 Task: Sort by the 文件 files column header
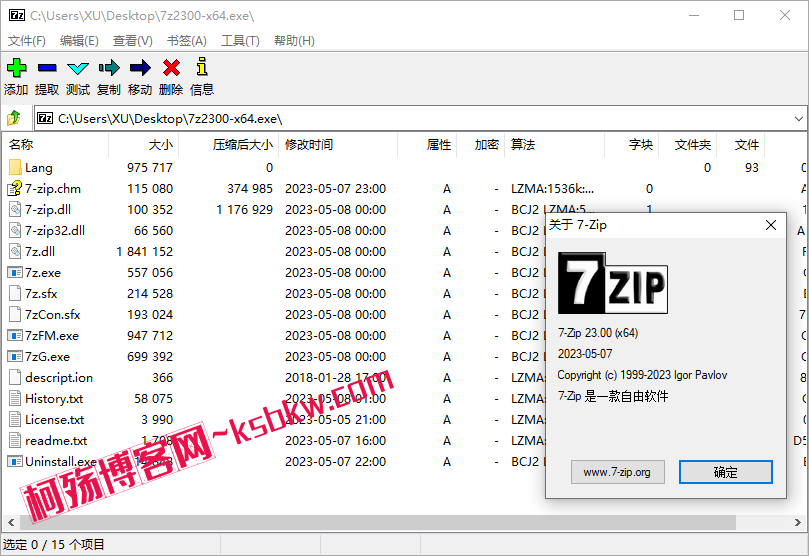coord(741,145)
